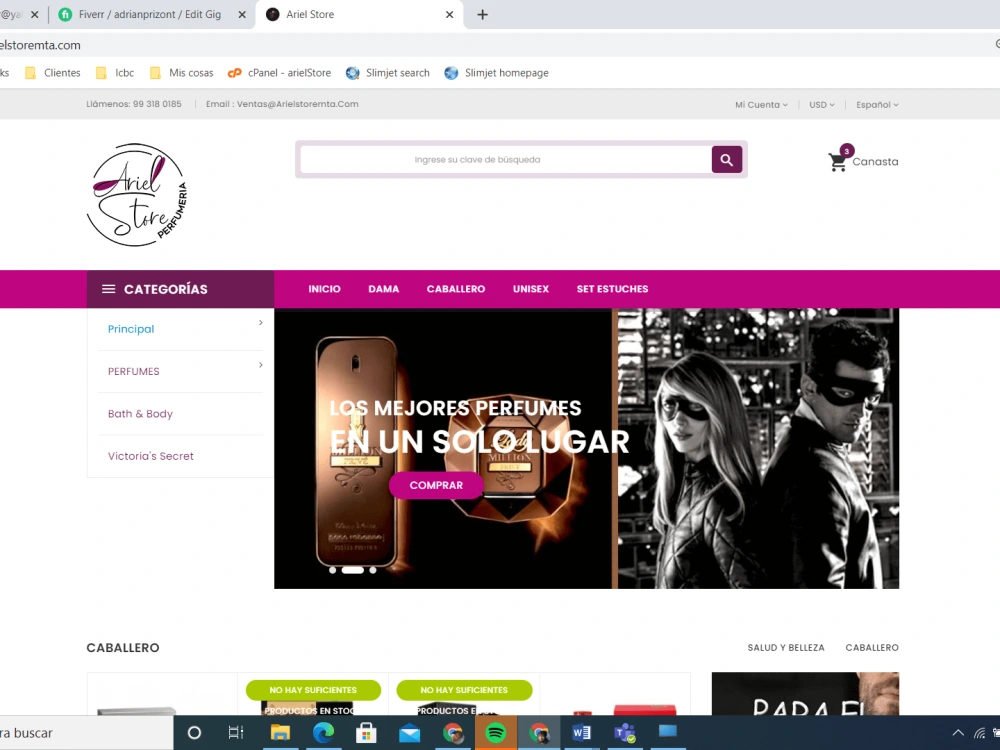Click the Email Ventas@Arielstoremta.Com text
1000x750 pixels.
pos(282,104)
